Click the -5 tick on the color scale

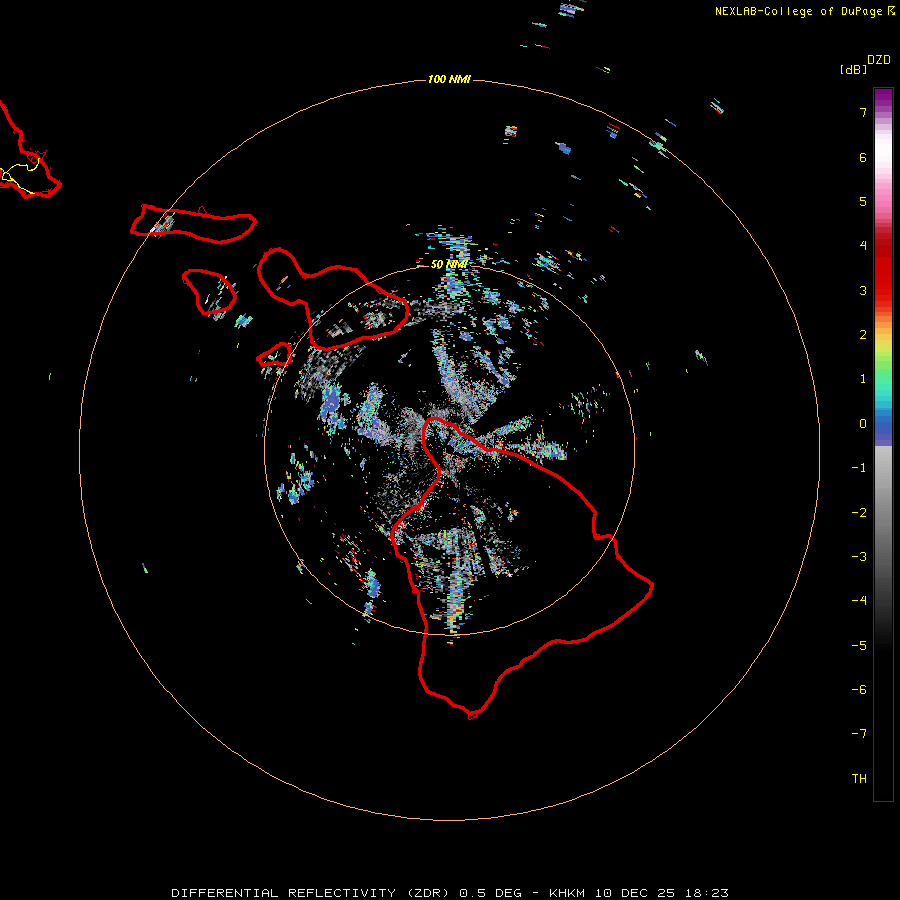pyautogui.click(x=859, y=646)
